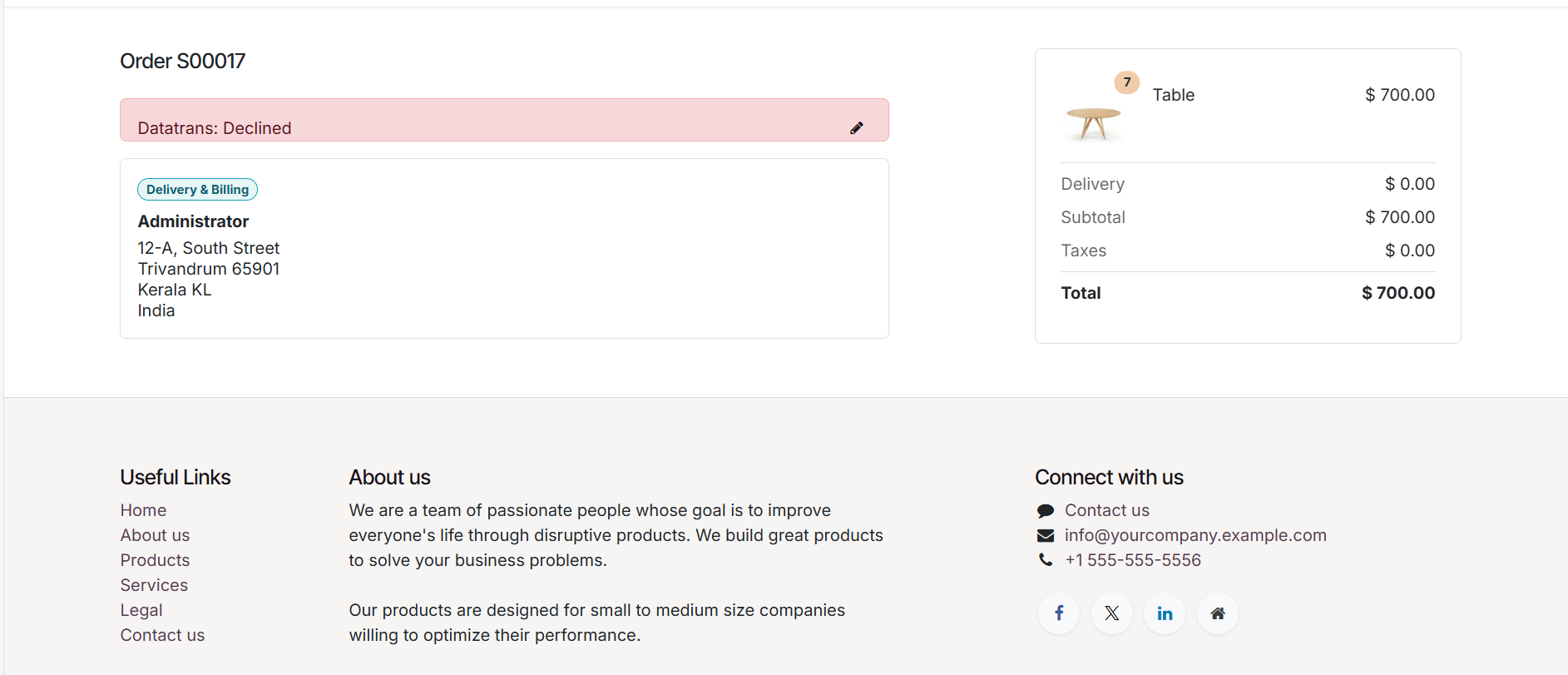Image resolution: width=1568 pixels, height=675 pixels.
Task: Open the Legal footer link
Action: click(141, 610)
